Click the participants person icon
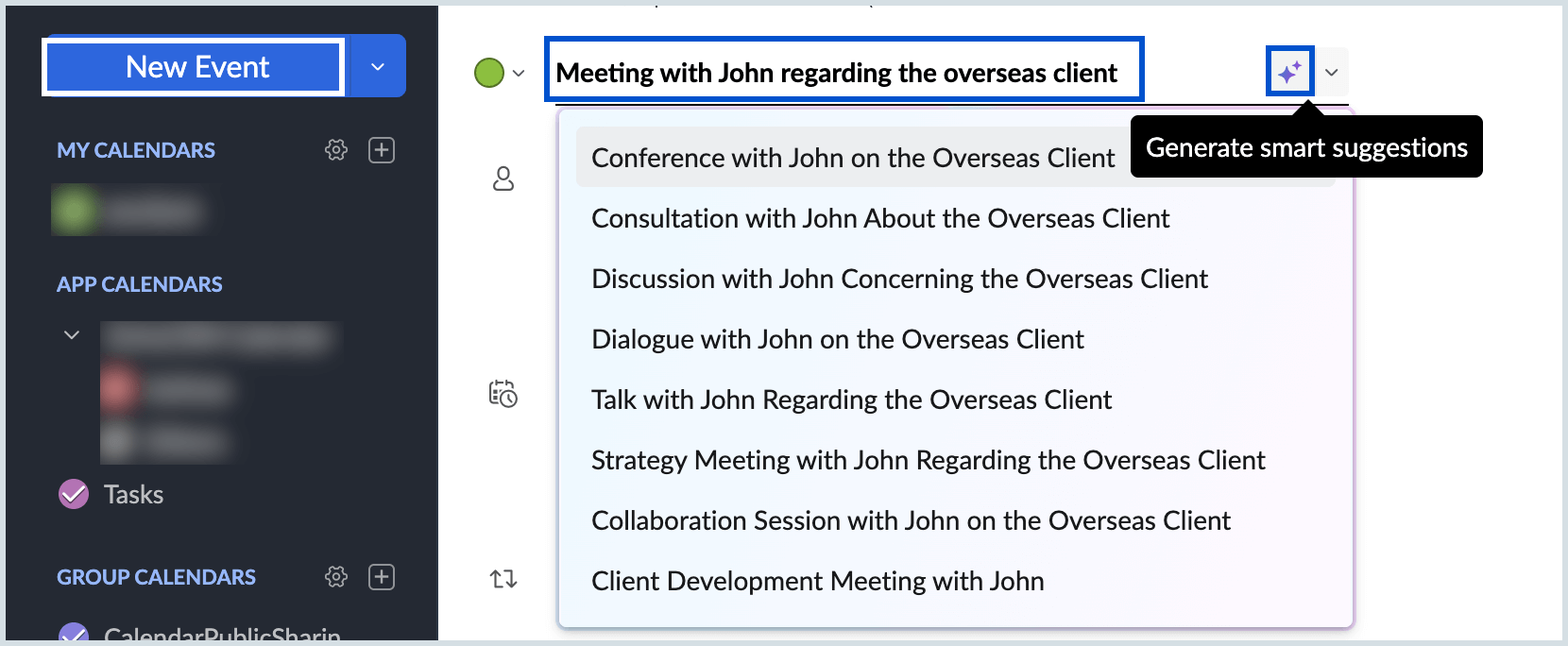Viewport: 1568px width, 646px height. coord(503,178)
